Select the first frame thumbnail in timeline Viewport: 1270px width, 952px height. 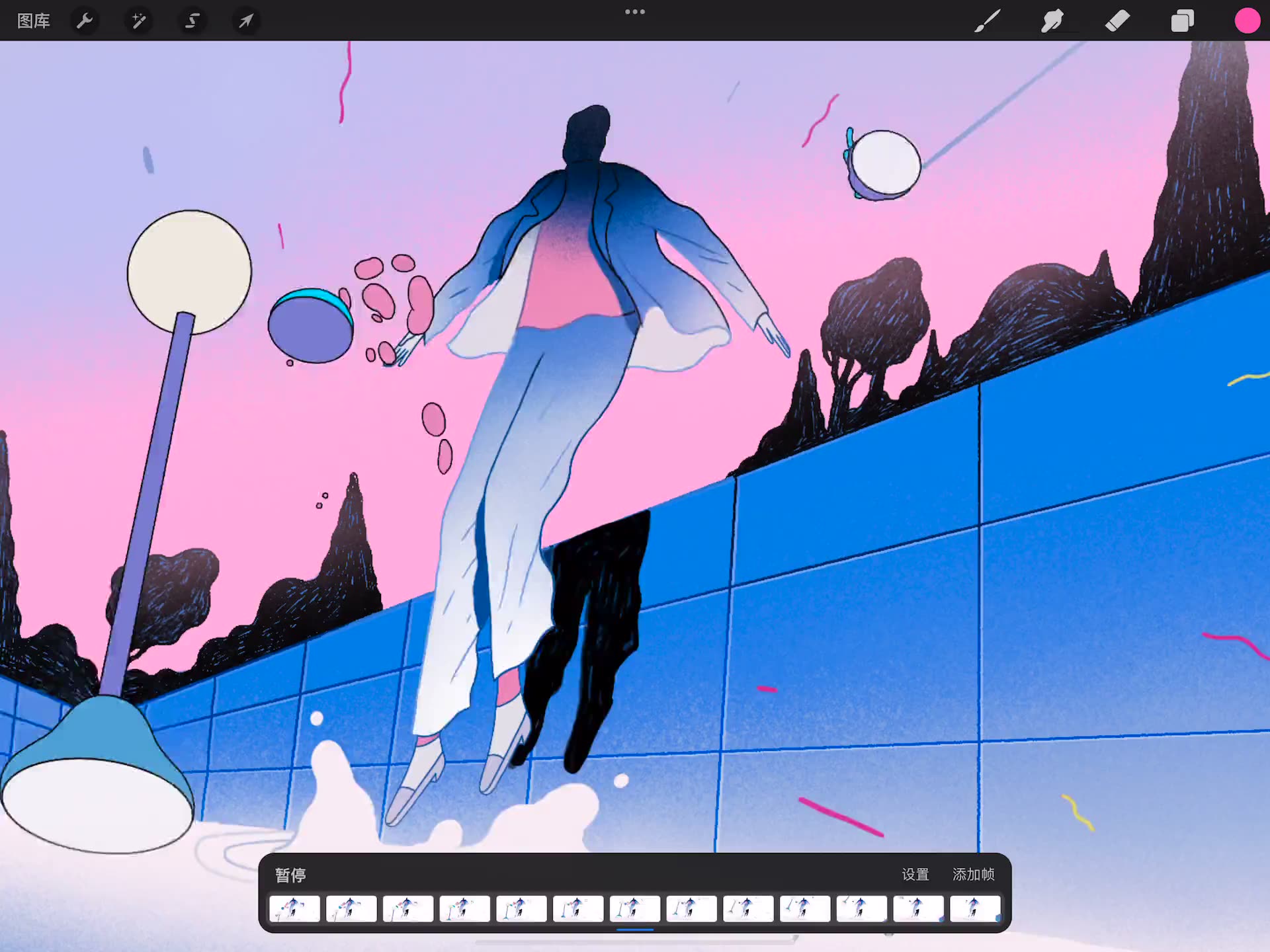294,909
